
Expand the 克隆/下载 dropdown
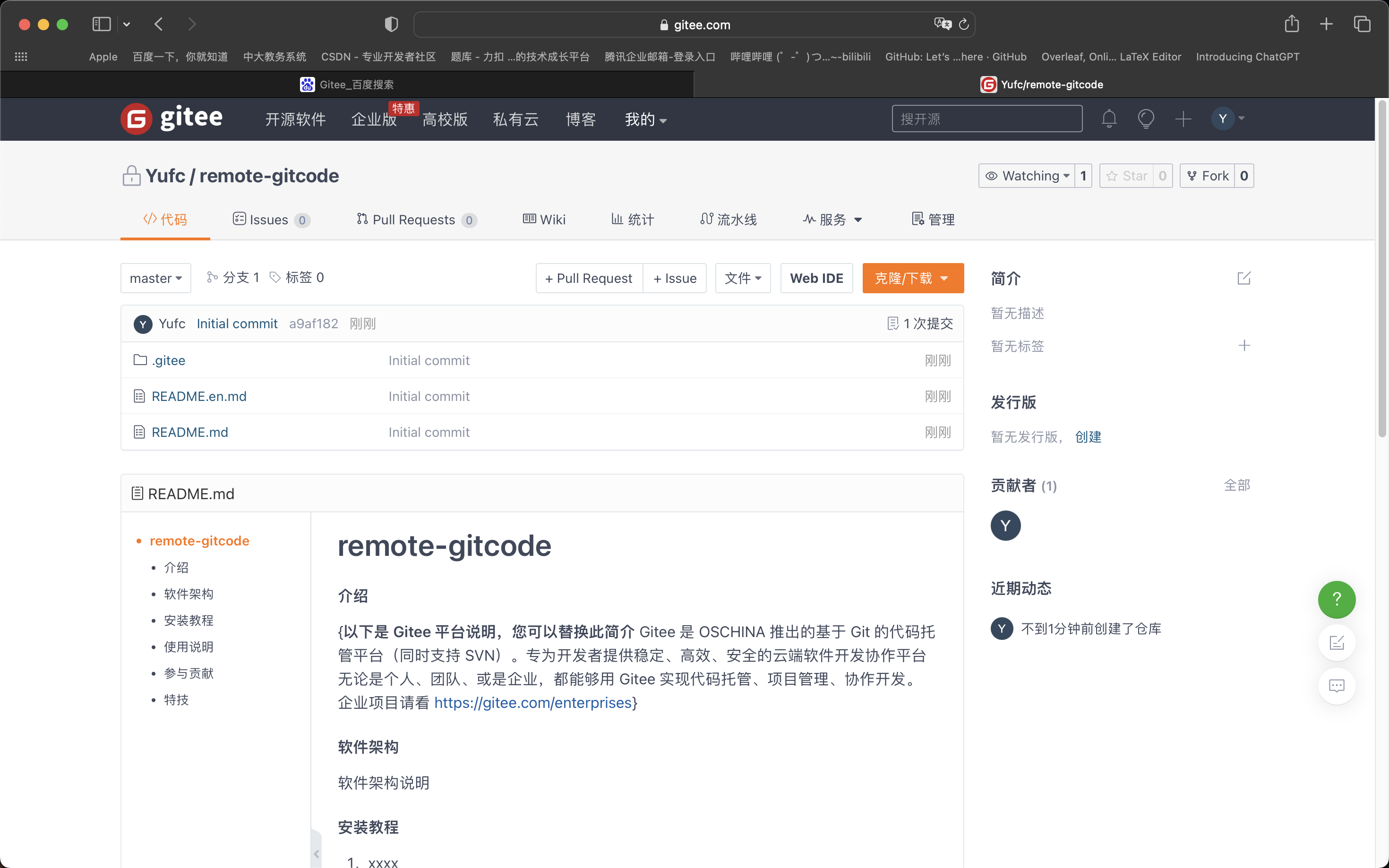pos(912,279)
